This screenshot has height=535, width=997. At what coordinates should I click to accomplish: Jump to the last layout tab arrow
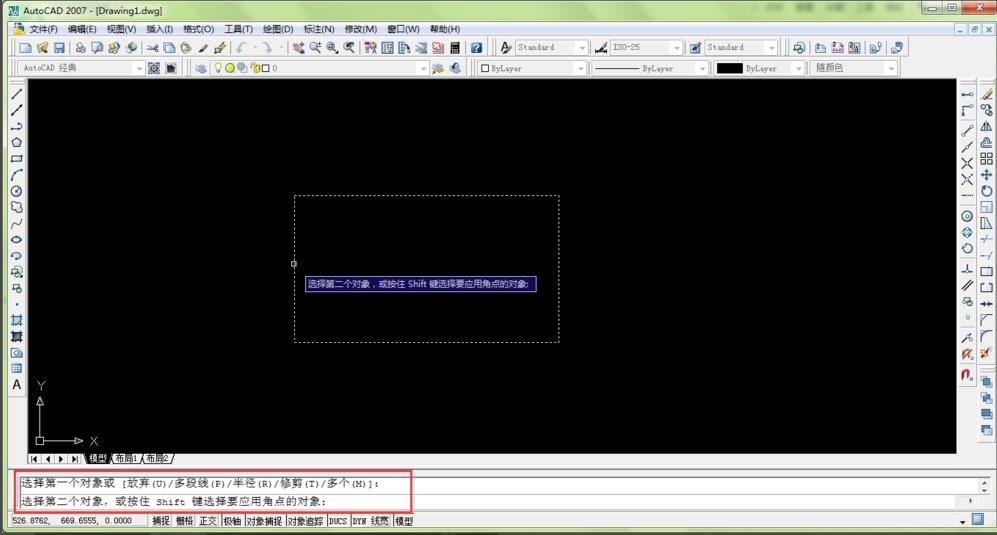[75, 459]
